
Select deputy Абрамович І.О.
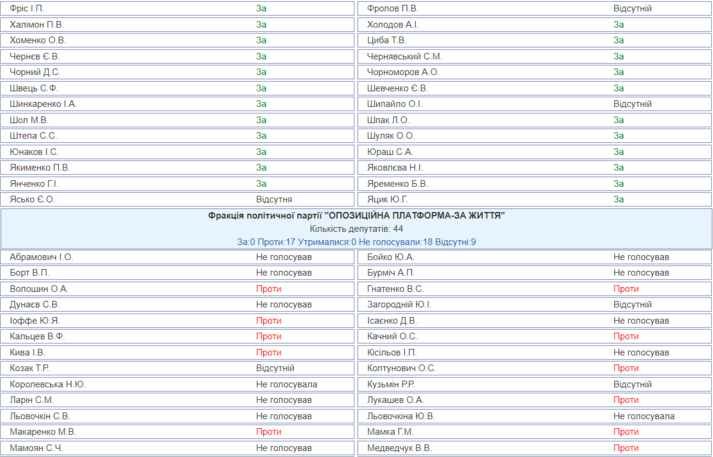(41, 257)
